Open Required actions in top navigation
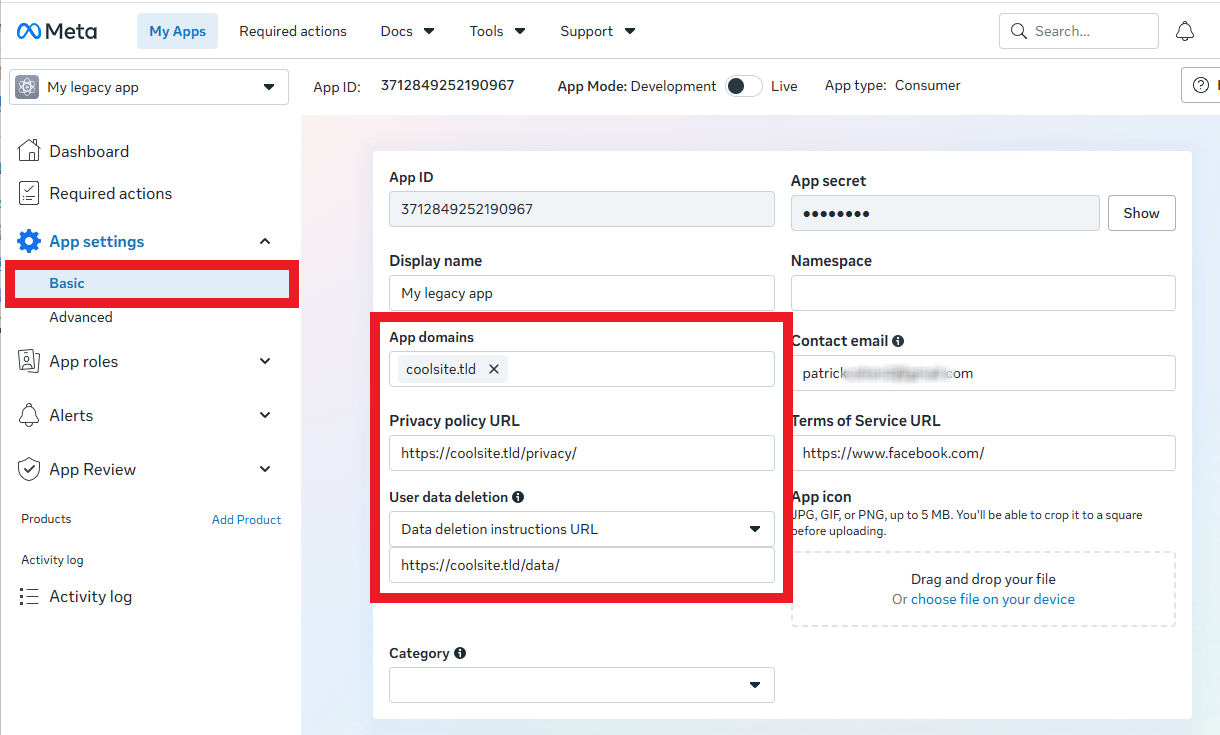The image size is (1220, 735). click(x=293, y=31)
